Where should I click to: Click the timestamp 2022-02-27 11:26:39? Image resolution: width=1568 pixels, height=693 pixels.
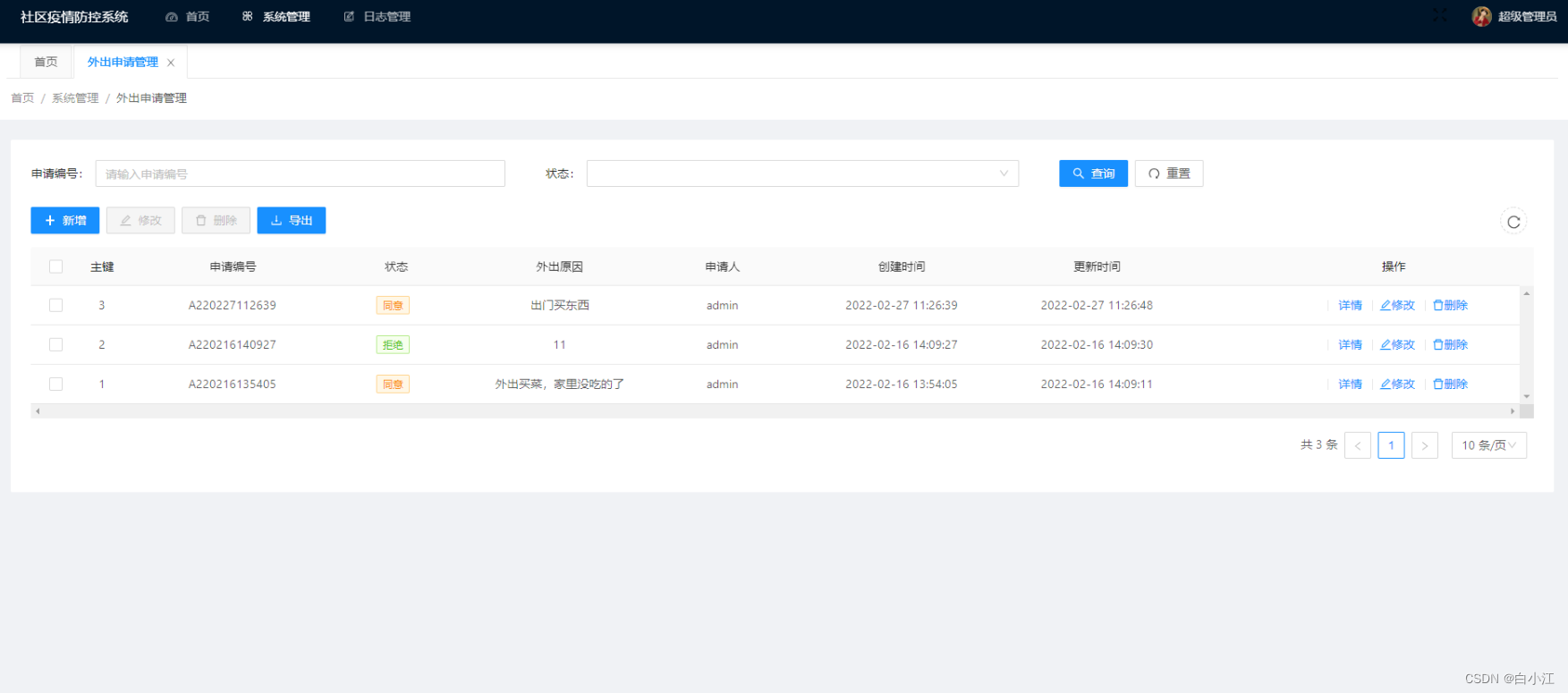click(x=902, y=305)
